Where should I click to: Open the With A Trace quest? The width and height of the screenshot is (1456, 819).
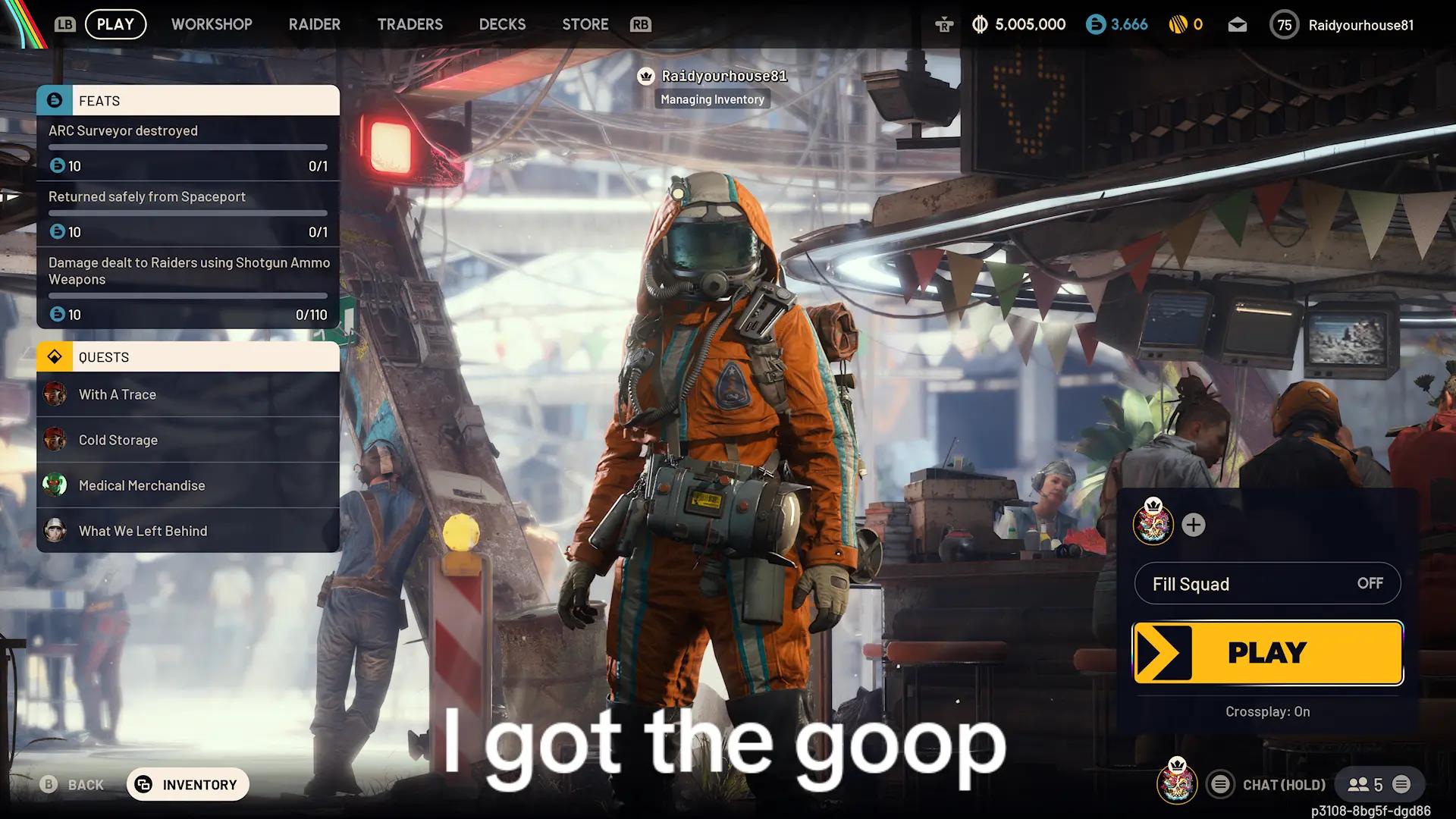point(188,394)
